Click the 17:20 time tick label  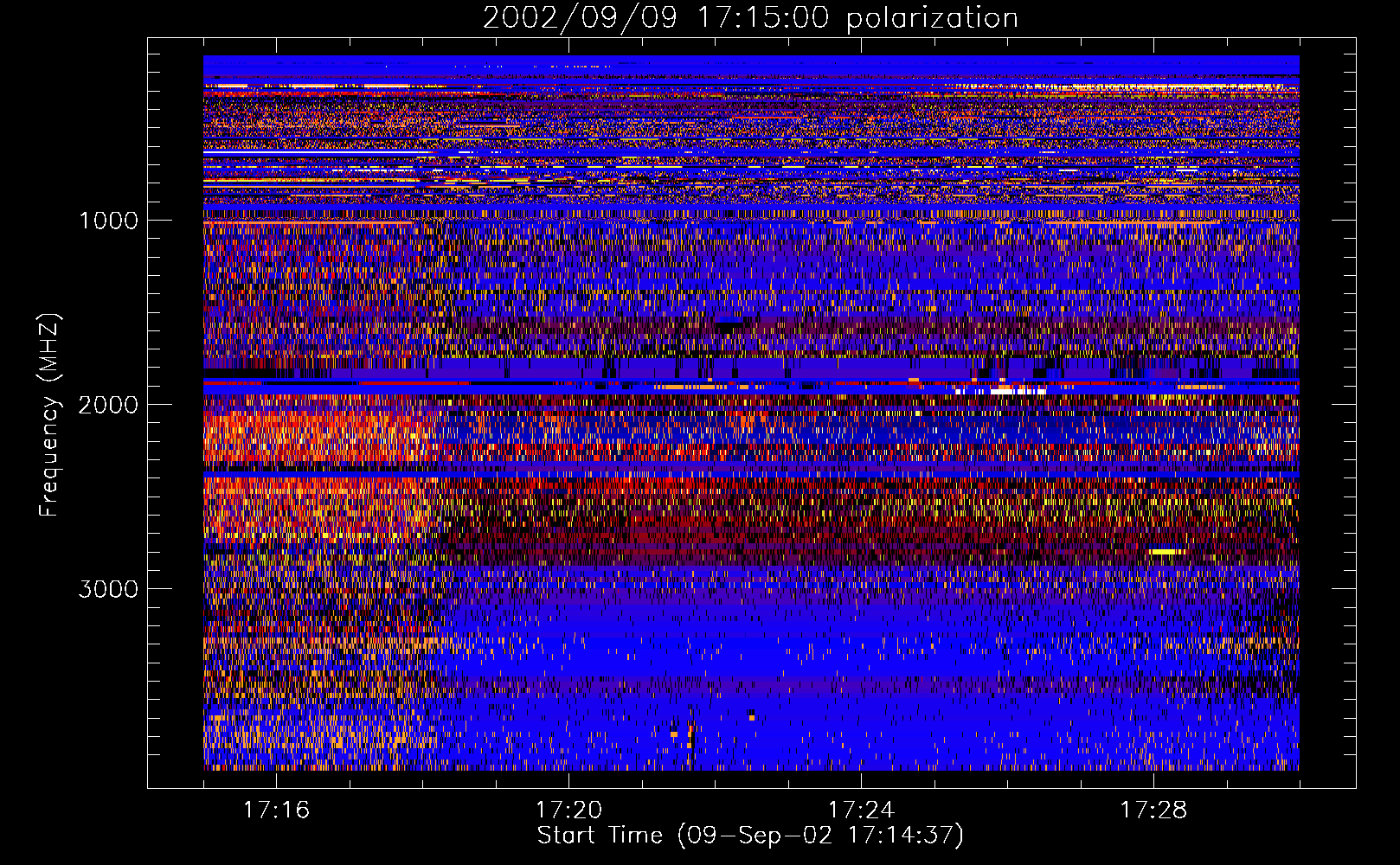[569, 810]
